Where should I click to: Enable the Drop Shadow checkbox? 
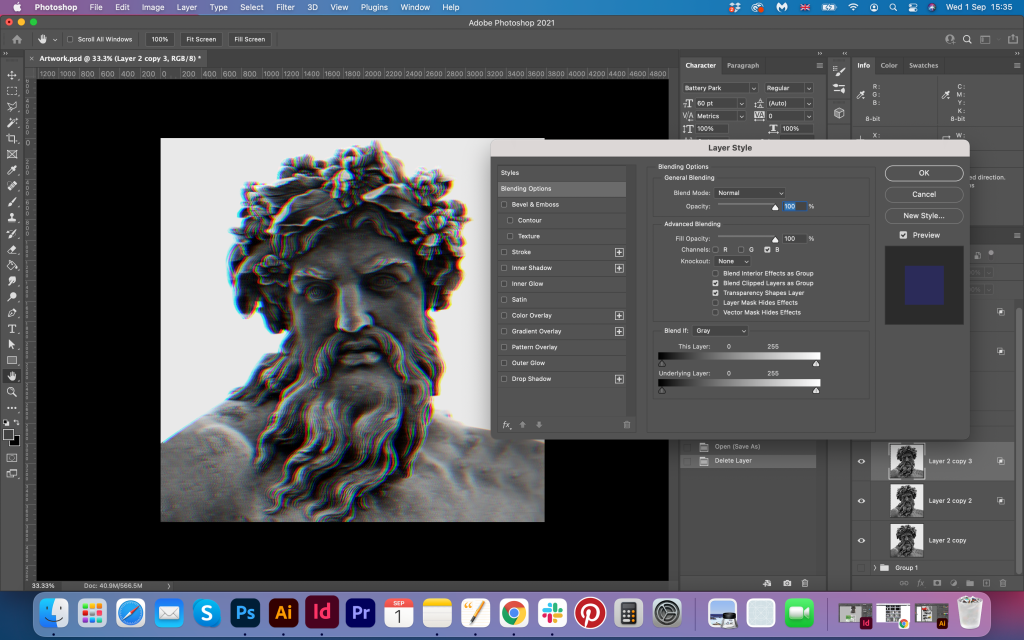(504, 379)
